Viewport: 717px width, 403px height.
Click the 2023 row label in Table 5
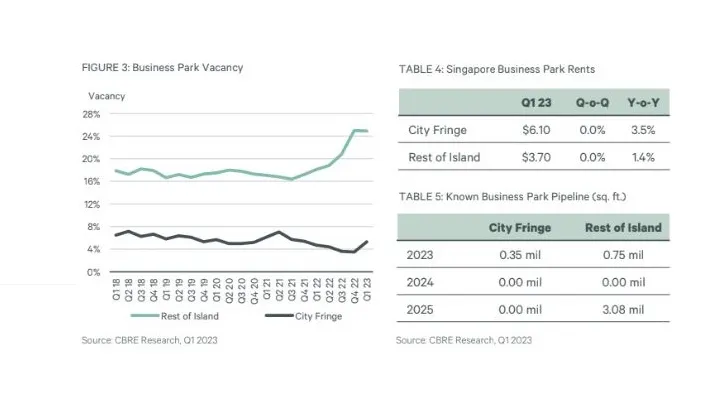(420, 253)
